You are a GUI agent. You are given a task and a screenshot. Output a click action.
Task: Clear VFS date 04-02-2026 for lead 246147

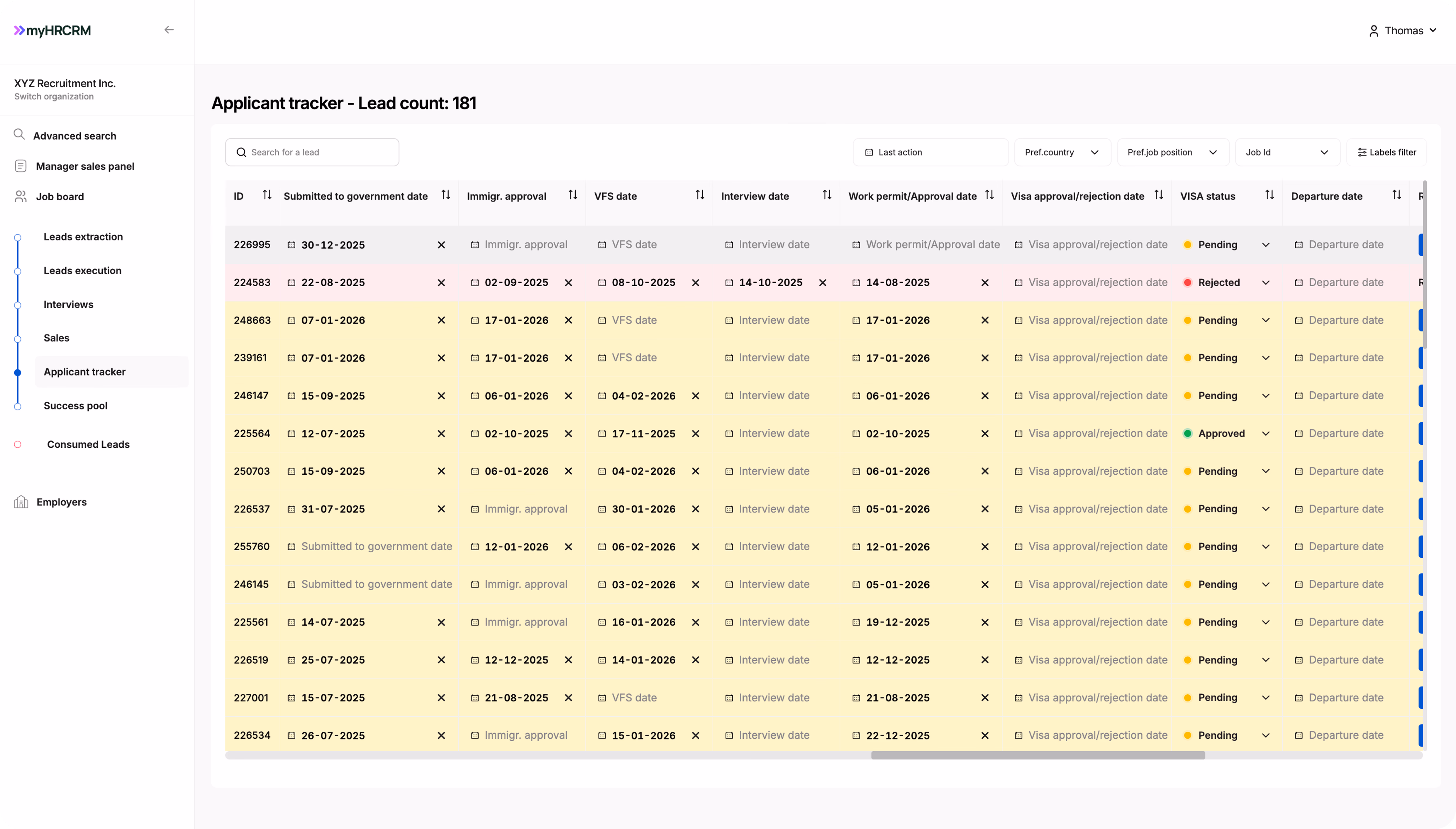pyautogui.click(x=696, y=396)
